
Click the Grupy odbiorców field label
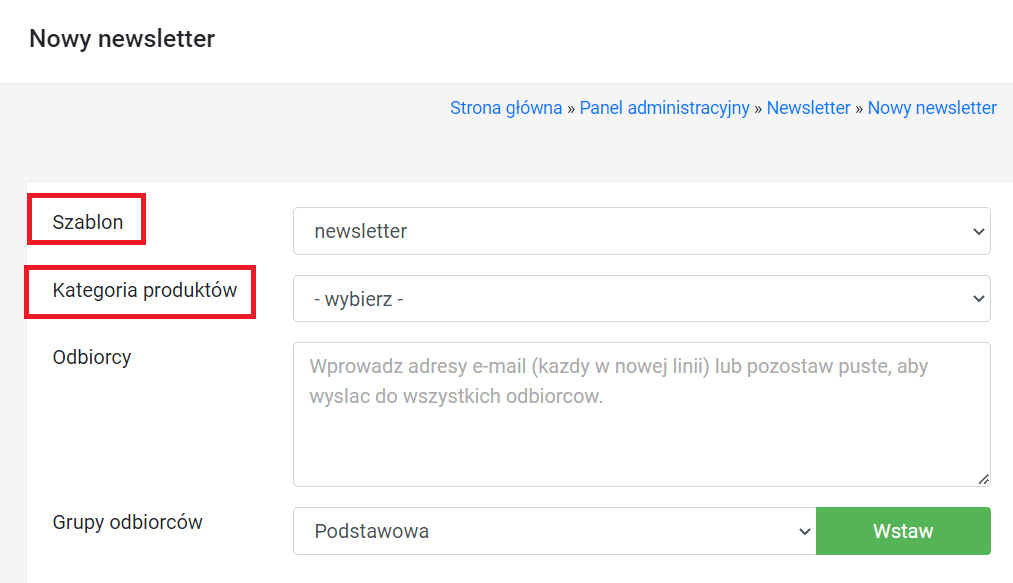coord(127,522)
